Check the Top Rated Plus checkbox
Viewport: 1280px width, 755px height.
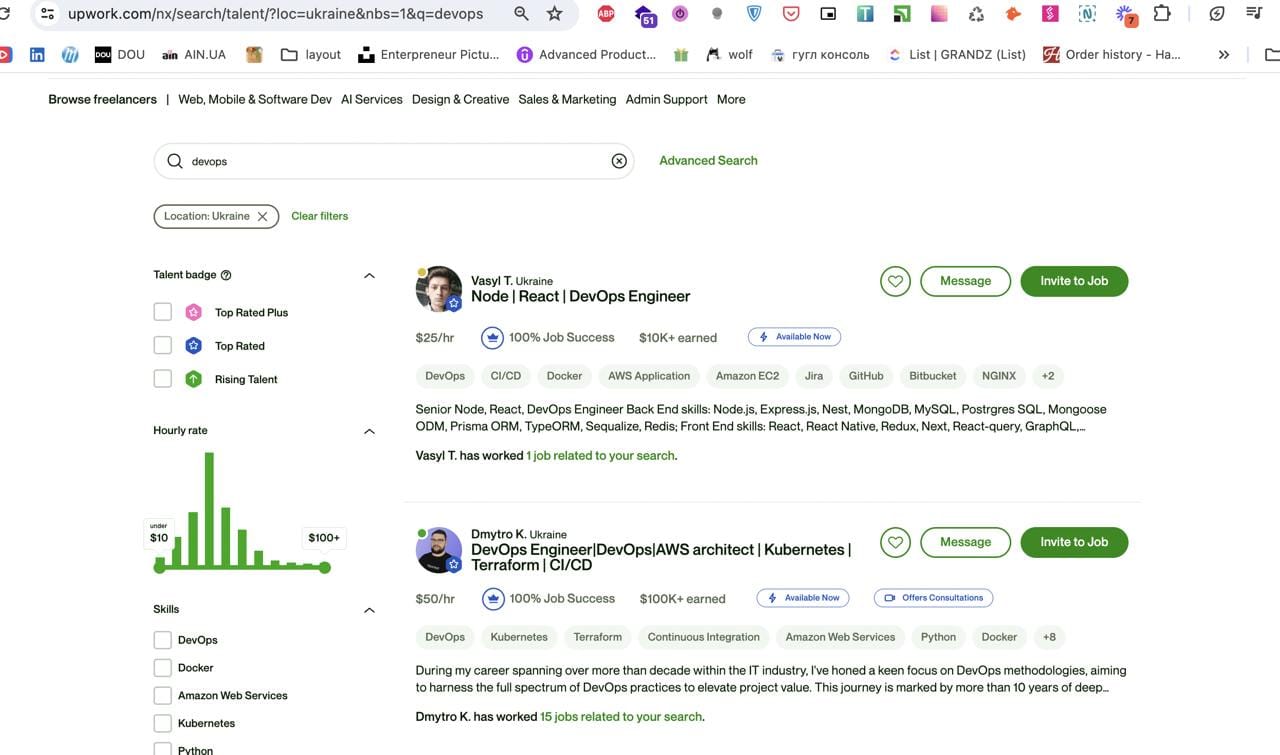click(x=163, y=312)
